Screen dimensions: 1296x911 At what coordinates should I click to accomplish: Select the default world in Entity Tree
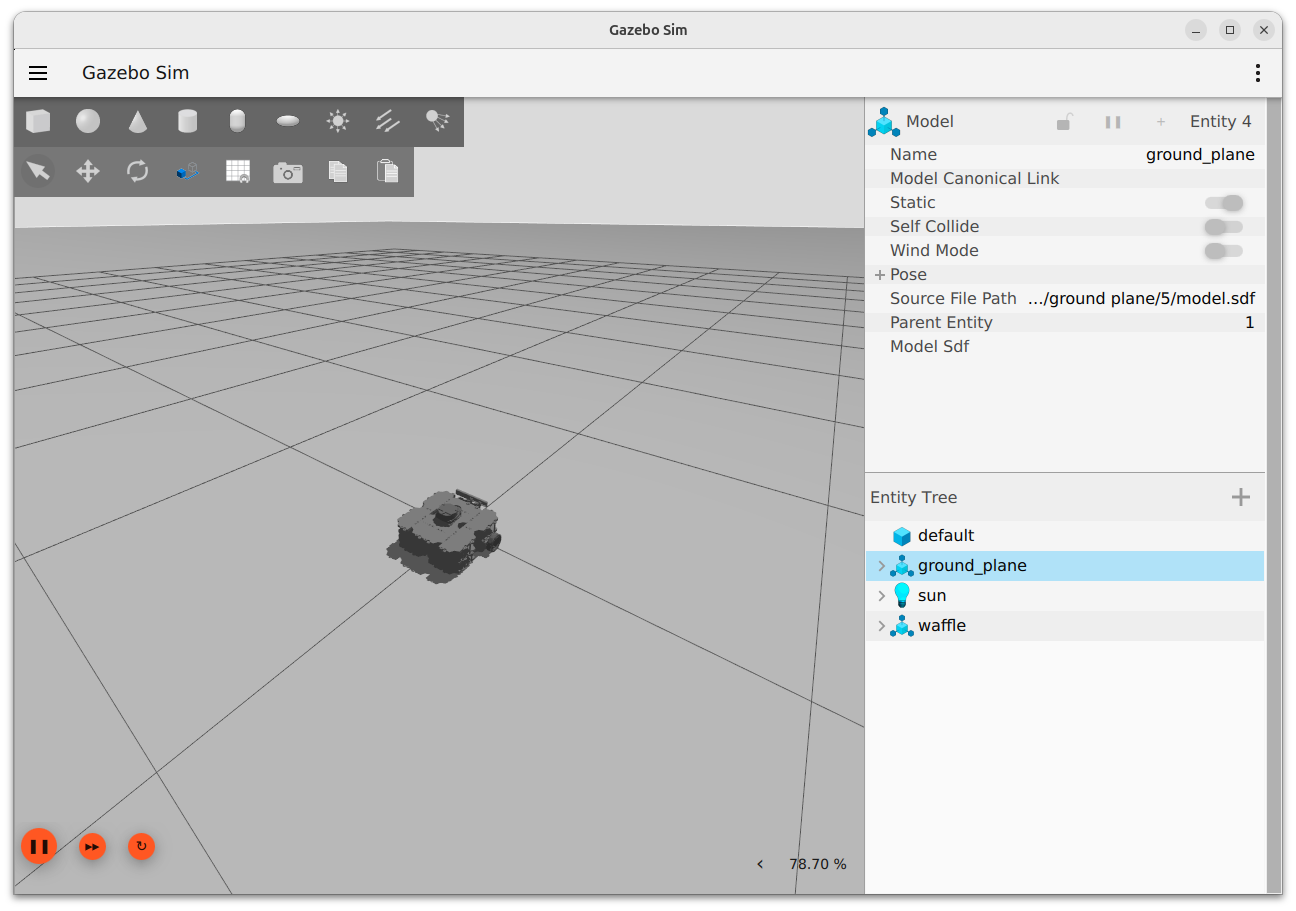click(945, 536)
